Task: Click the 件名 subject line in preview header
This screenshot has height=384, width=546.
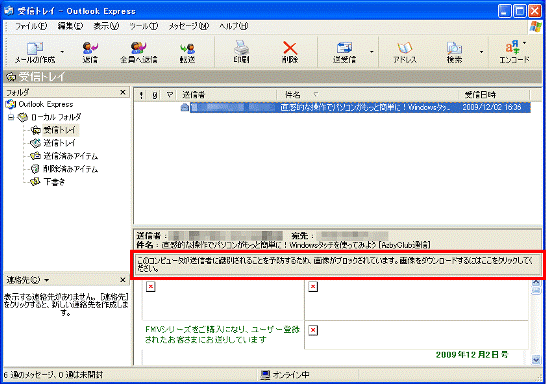Action: 283,245
